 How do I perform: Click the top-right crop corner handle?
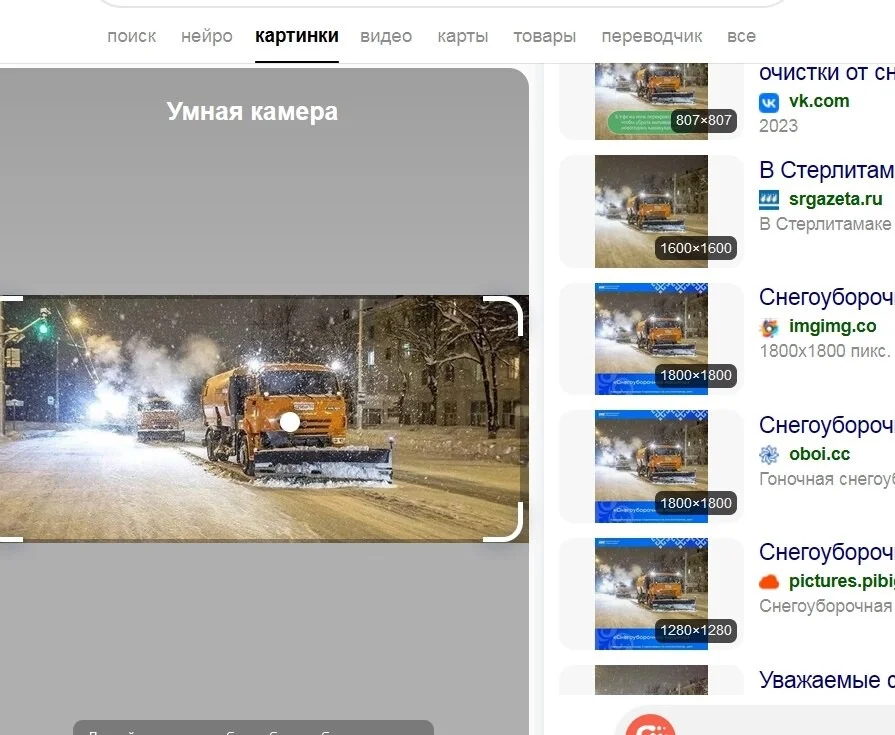point(504,315)
